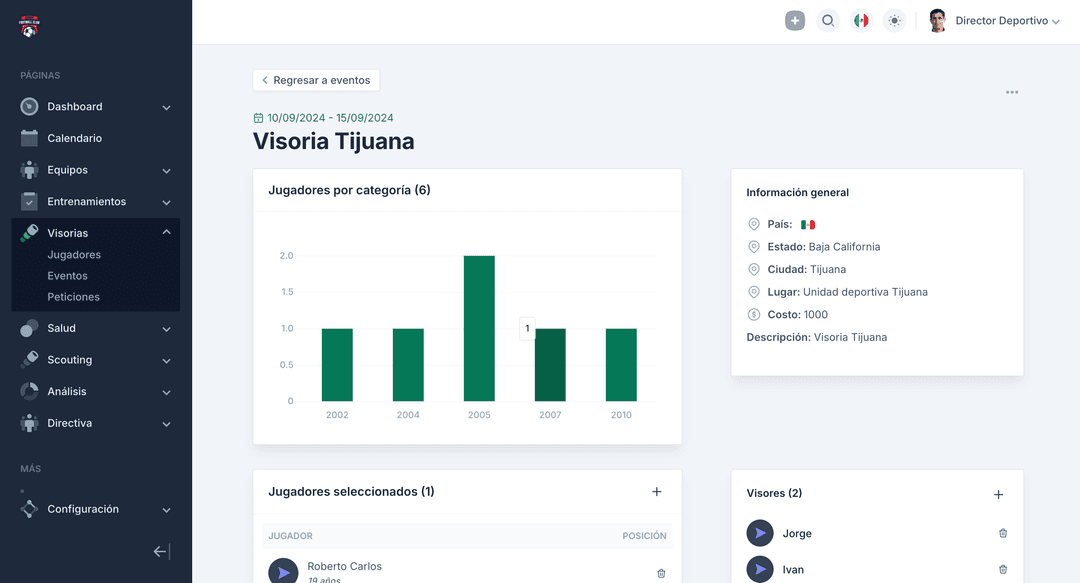Screen dimensions: 1080x583
Task: Open Roberto Carlos player link
Action: (344, 566)
